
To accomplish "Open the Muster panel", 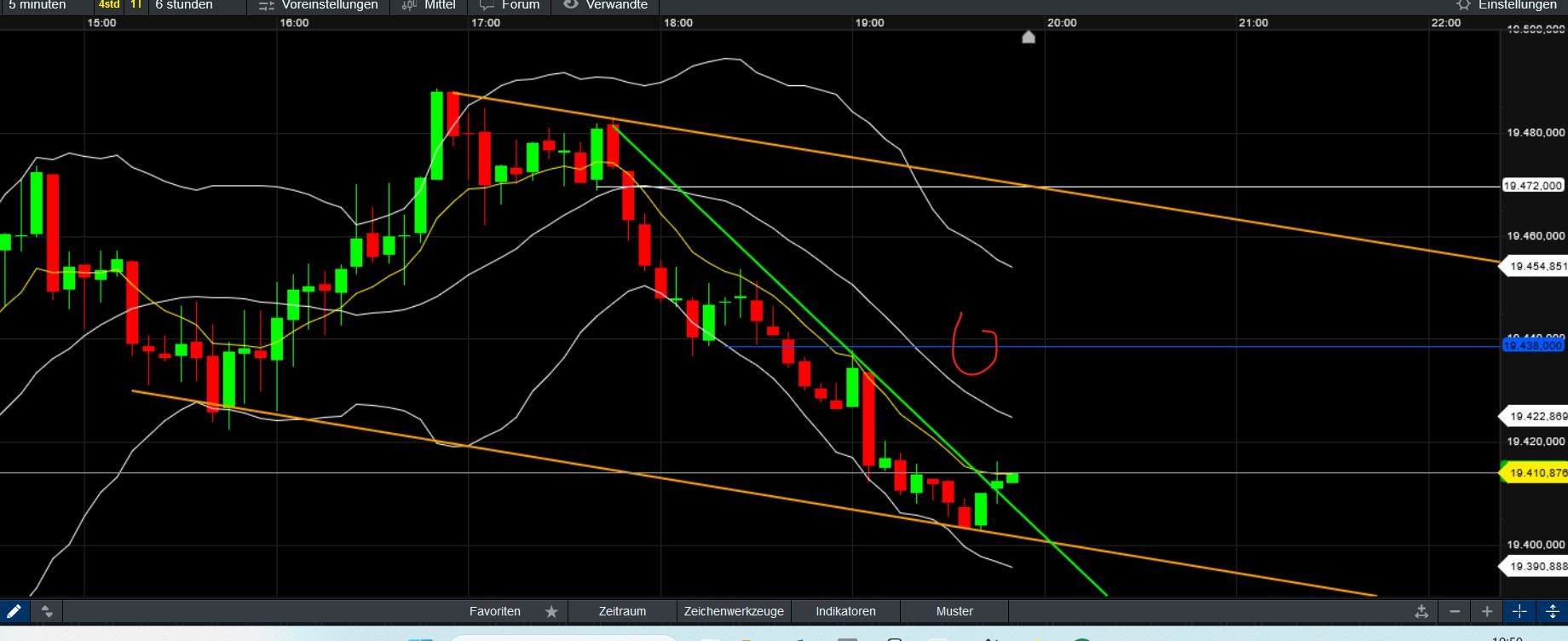I will [x=954, y=611].
